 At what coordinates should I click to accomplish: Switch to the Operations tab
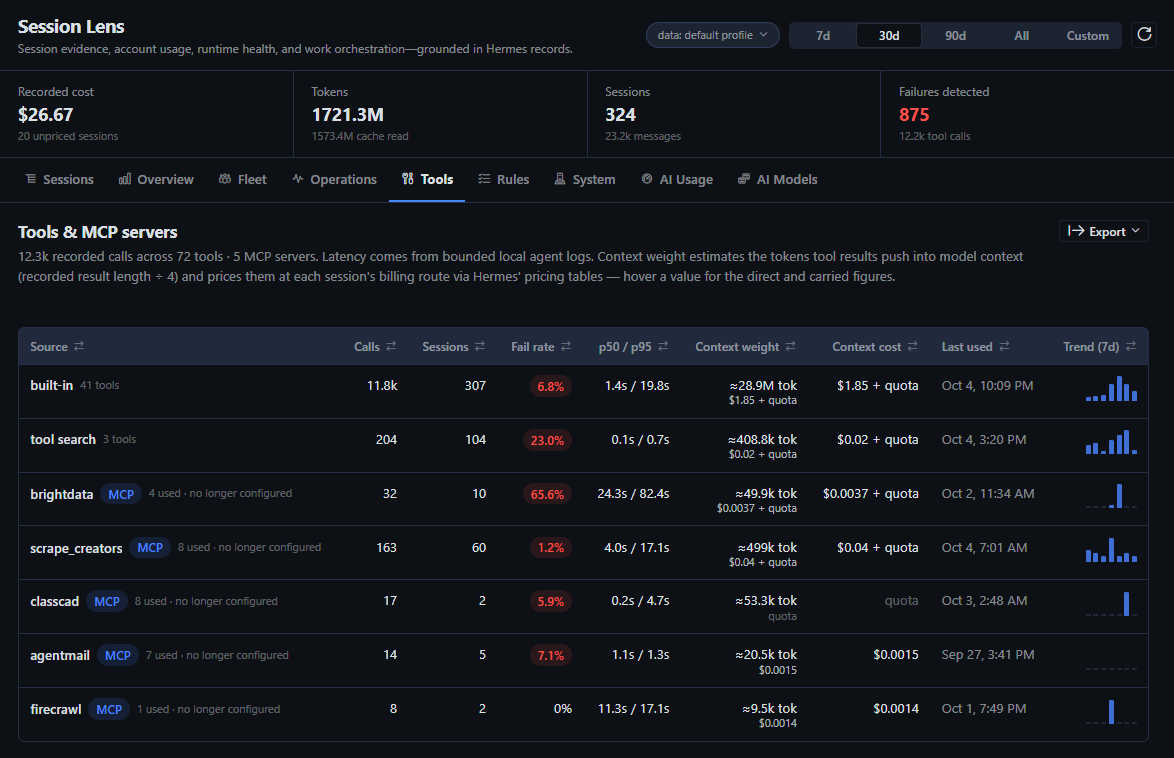point(334,179)
